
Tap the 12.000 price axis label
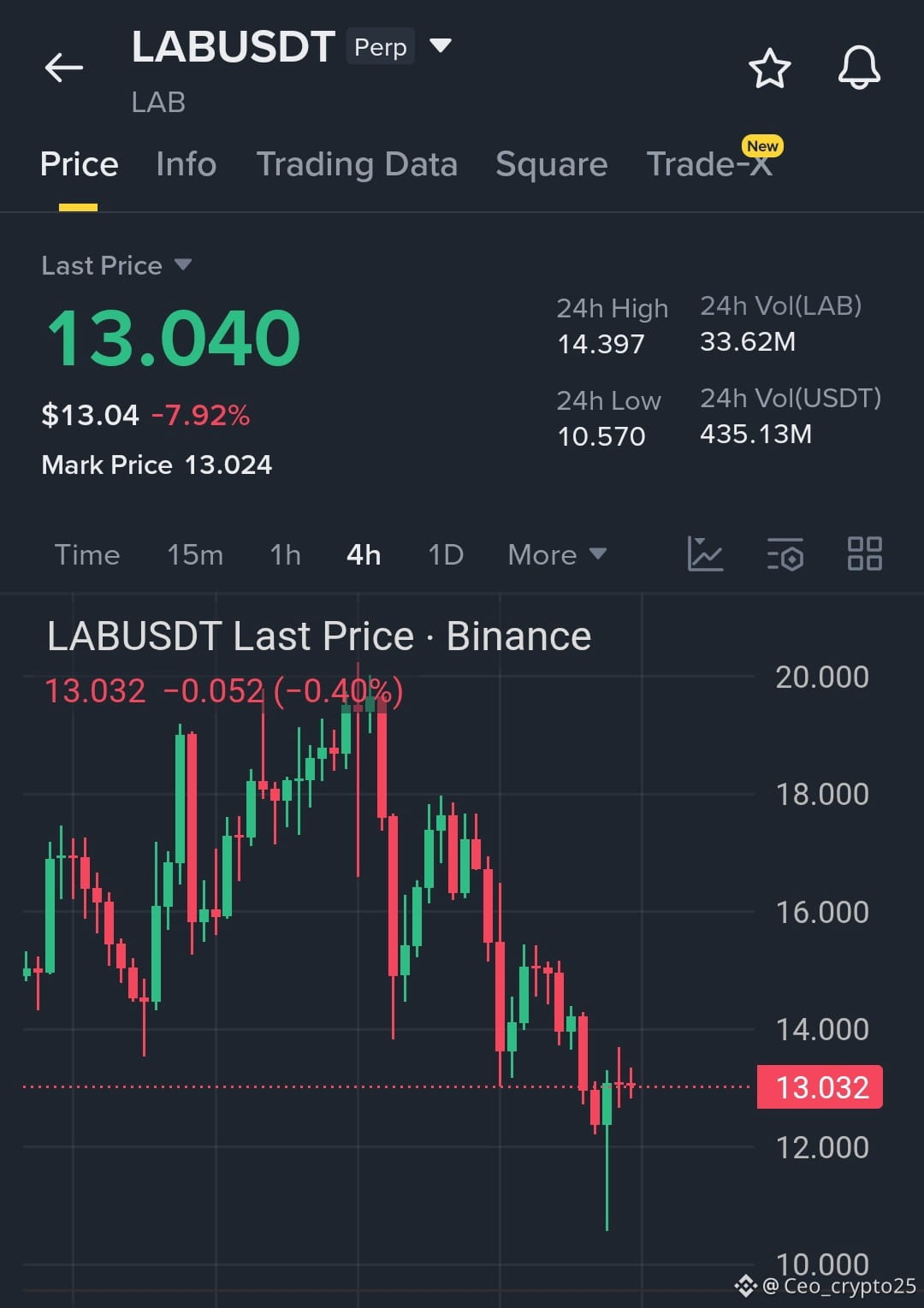(822, 1147)
